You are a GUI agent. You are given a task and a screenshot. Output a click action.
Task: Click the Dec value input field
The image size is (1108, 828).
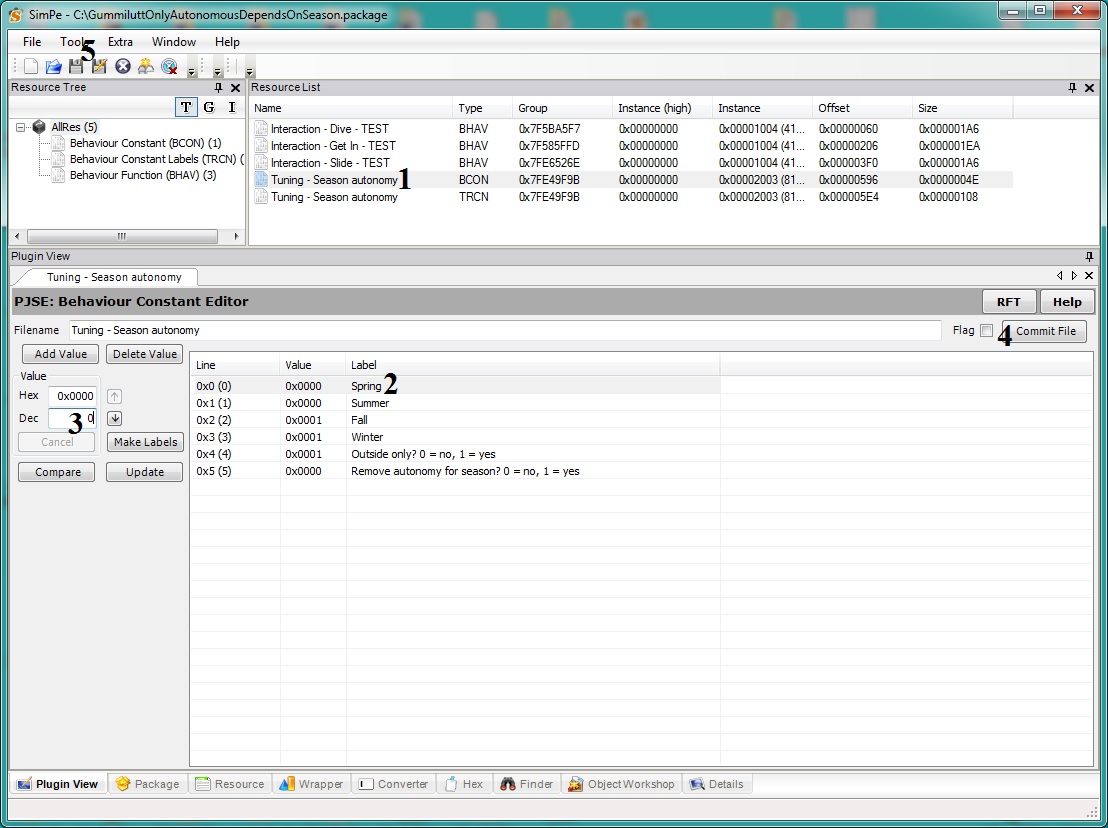(x=72, y=418)
